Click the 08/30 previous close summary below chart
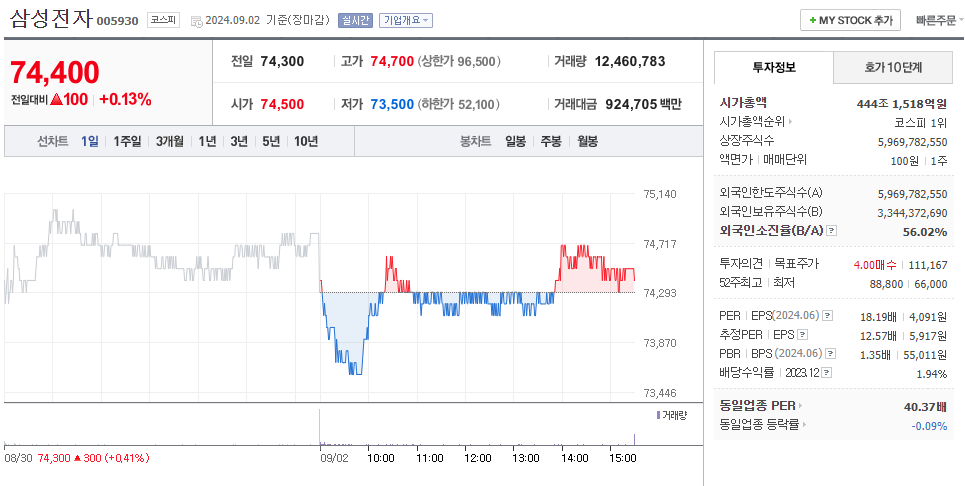The width and height of the screenshot is (965, 486). point(76,458)
